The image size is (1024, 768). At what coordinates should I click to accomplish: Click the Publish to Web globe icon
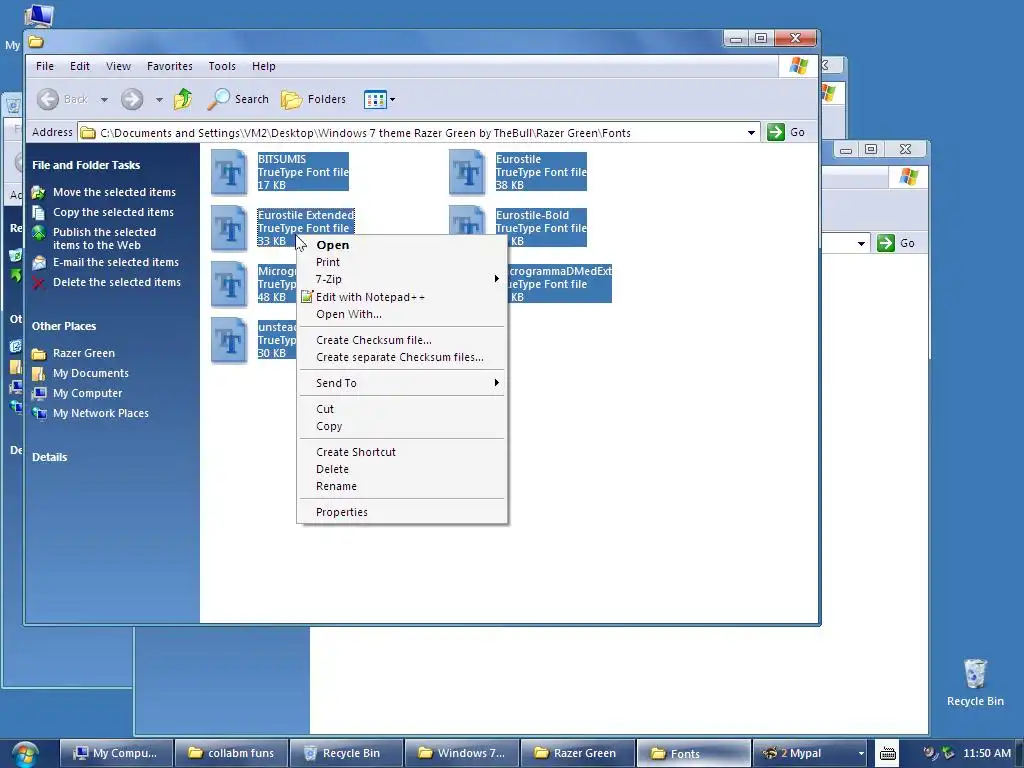point(39,232)
